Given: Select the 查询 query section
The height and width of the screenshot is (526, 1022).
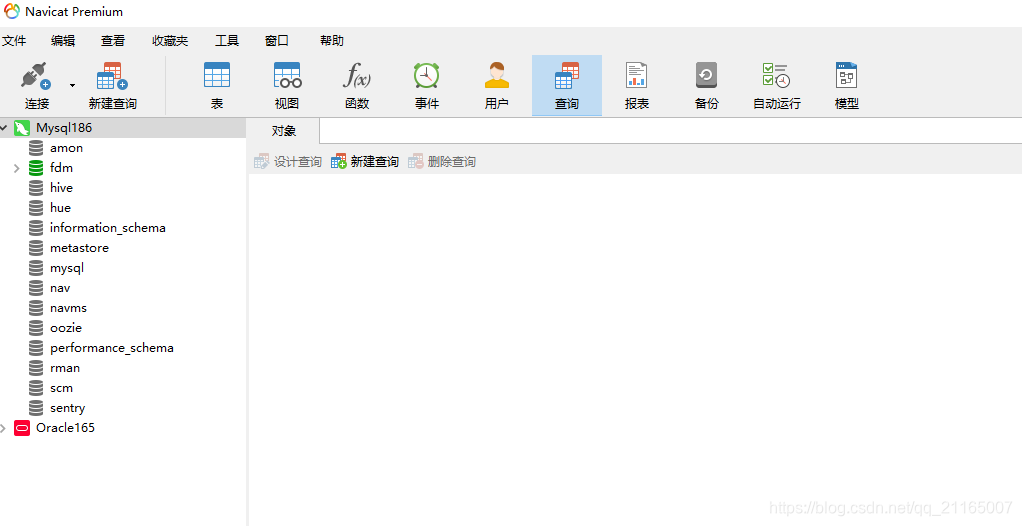Looking at the screenshot, I should click(x=566, y=85).
